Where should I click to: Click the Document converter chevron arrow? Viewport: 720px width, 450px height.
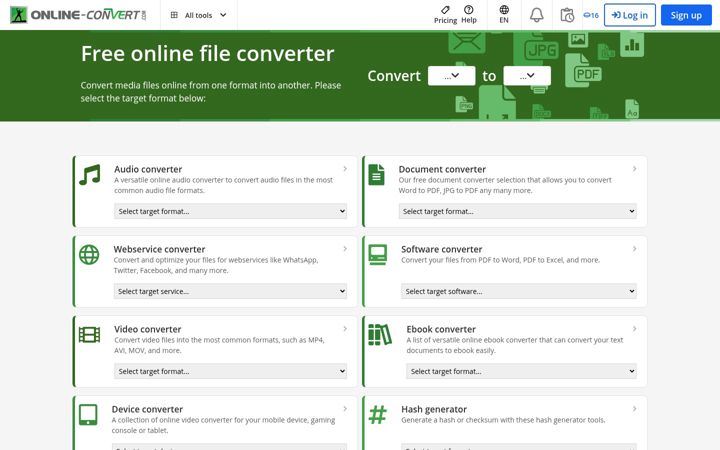[x=634, y=169]
